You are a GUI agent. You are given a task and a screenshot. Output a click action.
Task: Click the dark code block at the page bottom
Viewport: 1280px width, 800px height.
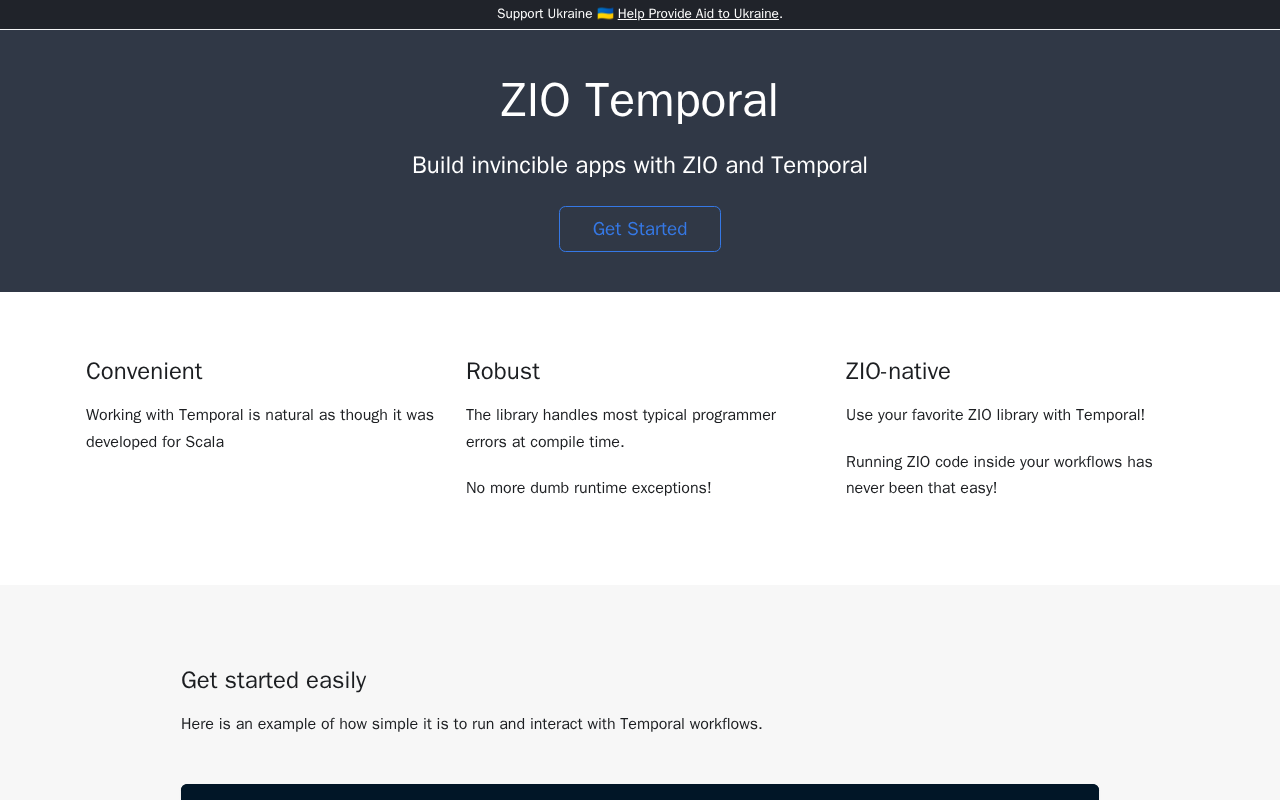coord(640,792)
